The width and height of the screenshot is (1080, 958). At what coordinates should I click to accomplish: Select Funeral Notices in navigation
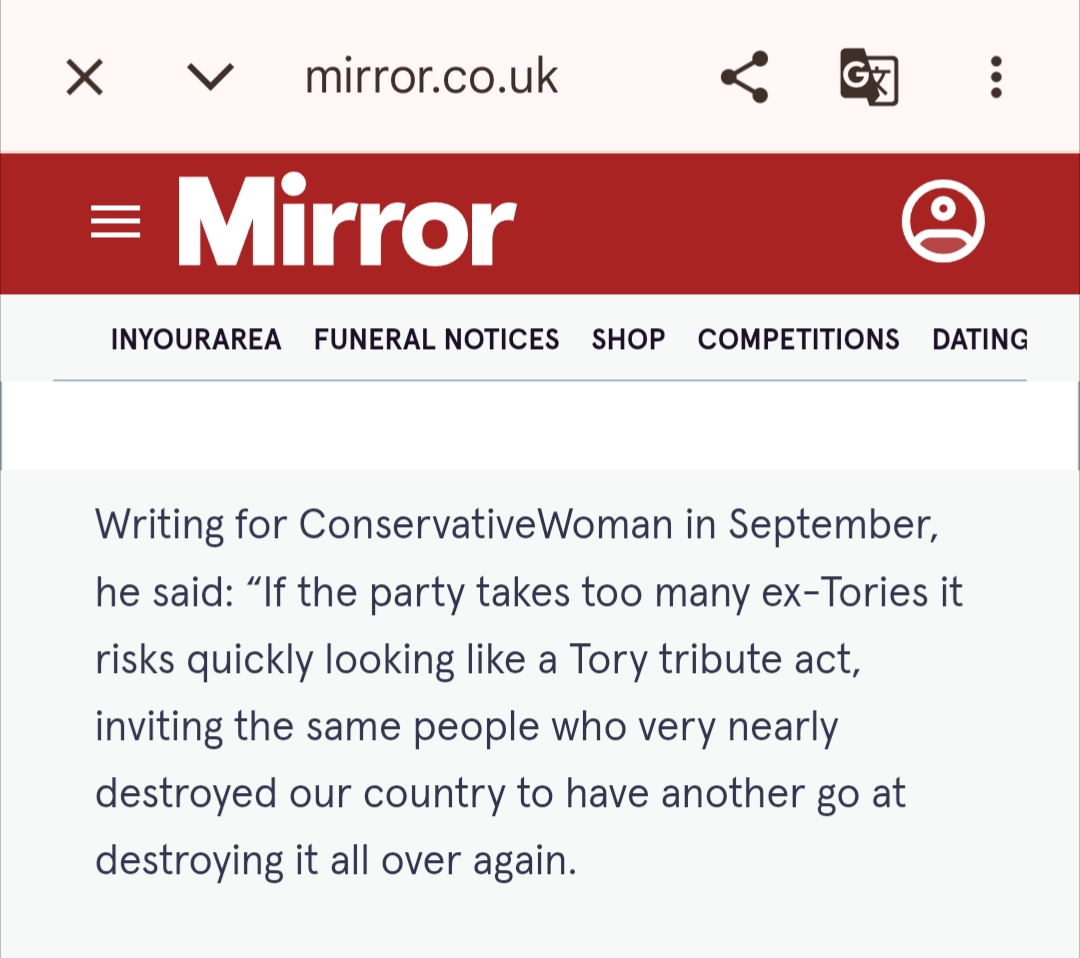(x=436, y=340)
